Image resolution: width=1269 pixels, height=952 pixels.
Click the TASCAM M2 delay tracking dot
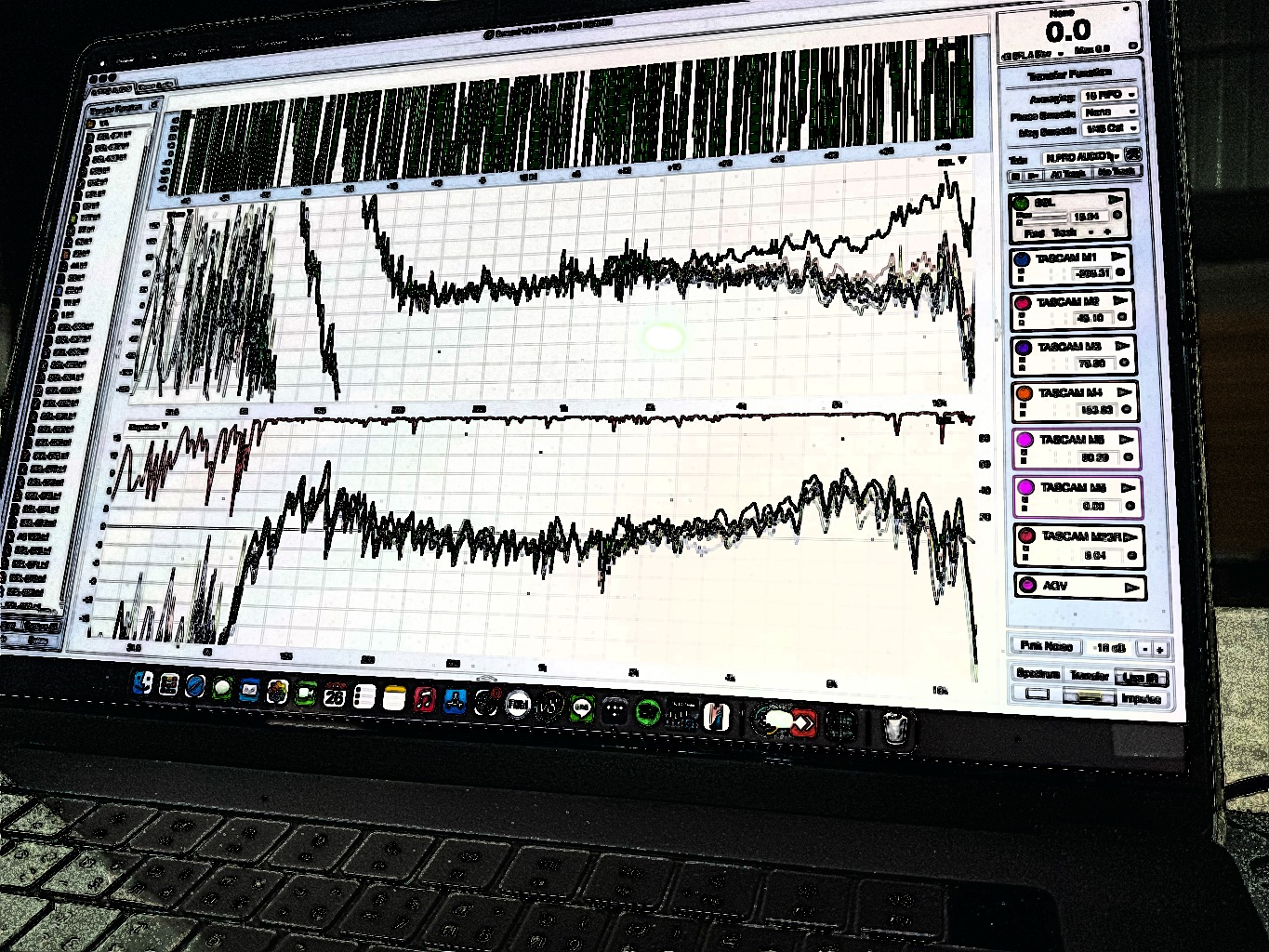tap(1122, 318)
